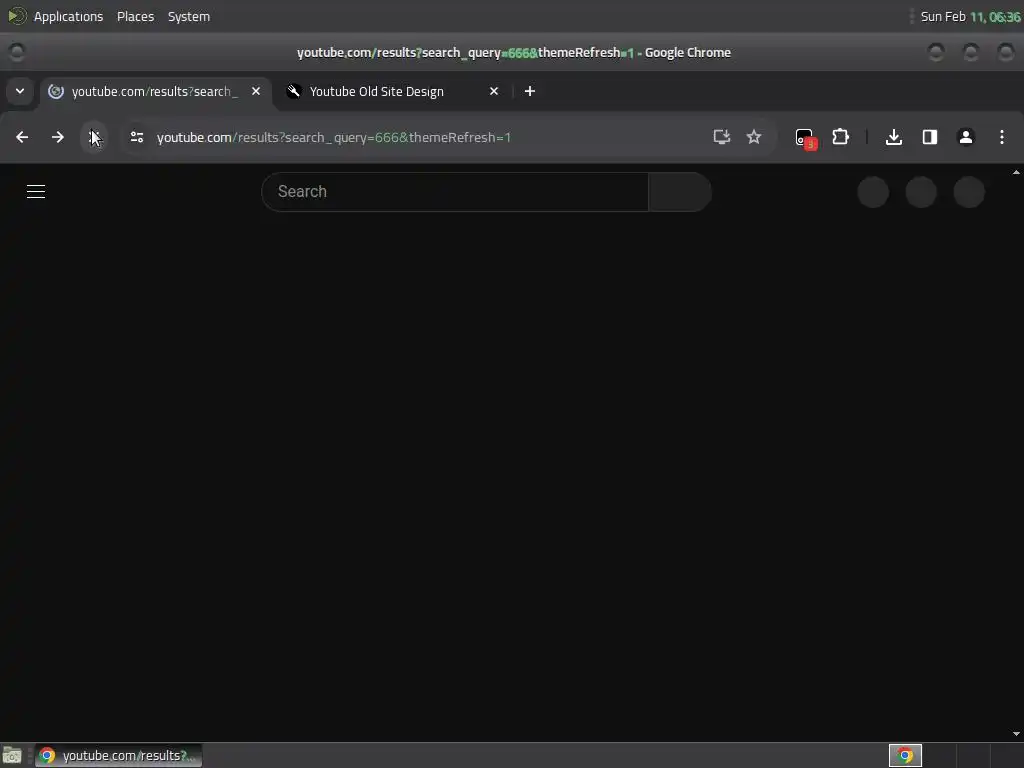Image resolution: width=1024 pixels, height=768 pixels.
Task: Go back with the browser back arrow
Action: point(22,137)
